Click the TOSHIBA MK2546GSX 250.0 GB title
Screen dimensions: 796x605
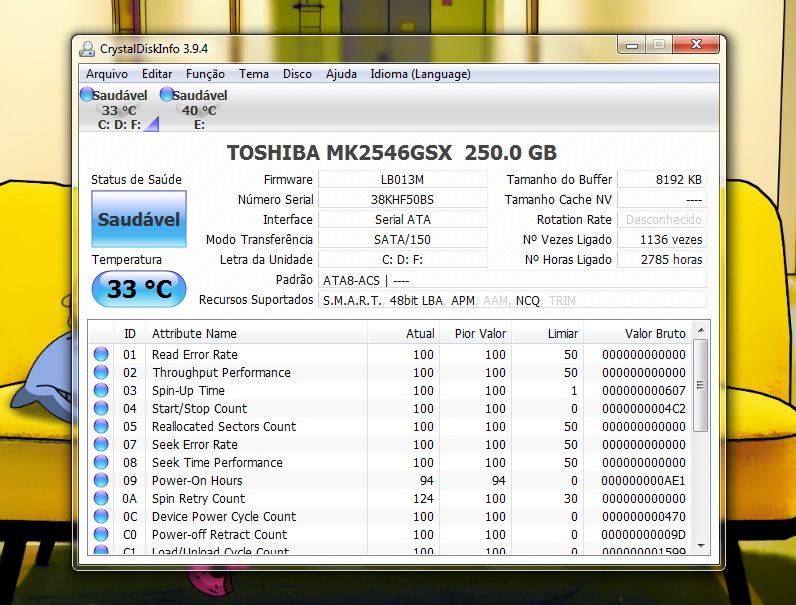391,152
